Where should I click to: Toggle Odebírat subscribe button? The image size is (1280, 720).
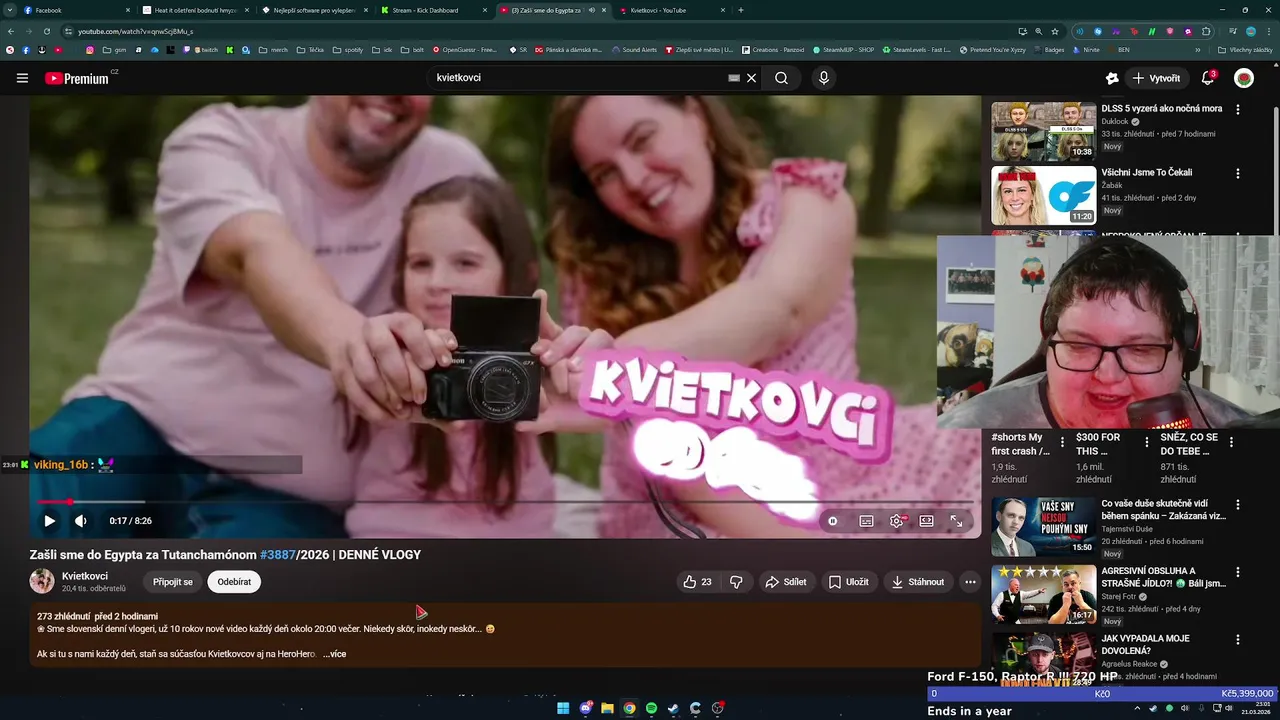234,582
